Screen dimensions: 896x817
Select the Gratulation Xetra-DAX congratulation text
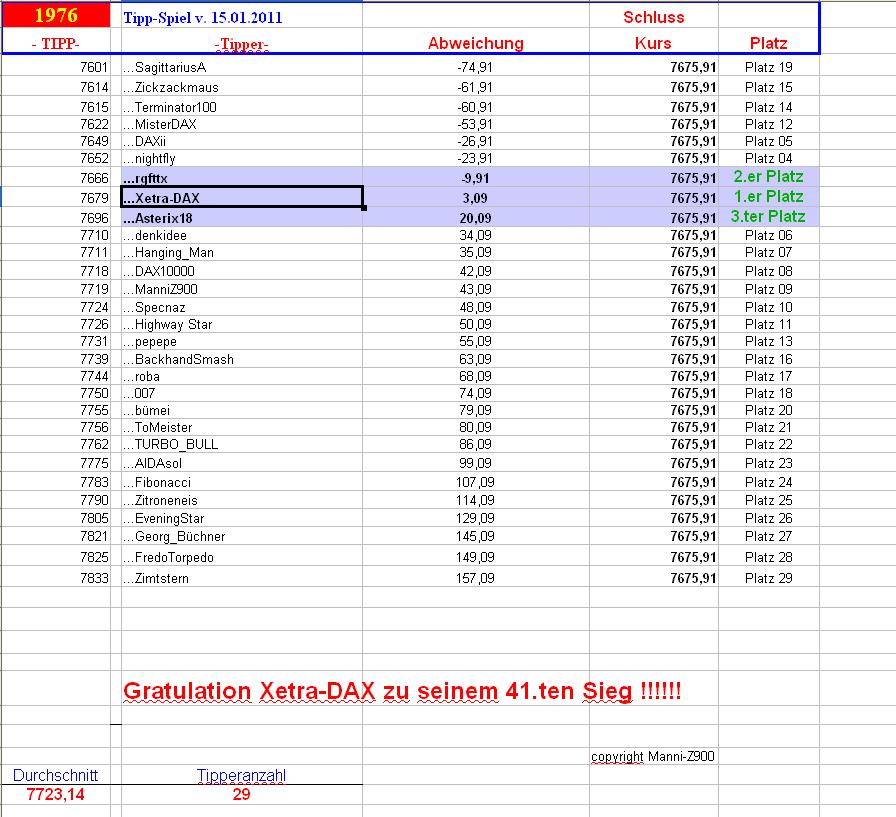tap(402, 692)
